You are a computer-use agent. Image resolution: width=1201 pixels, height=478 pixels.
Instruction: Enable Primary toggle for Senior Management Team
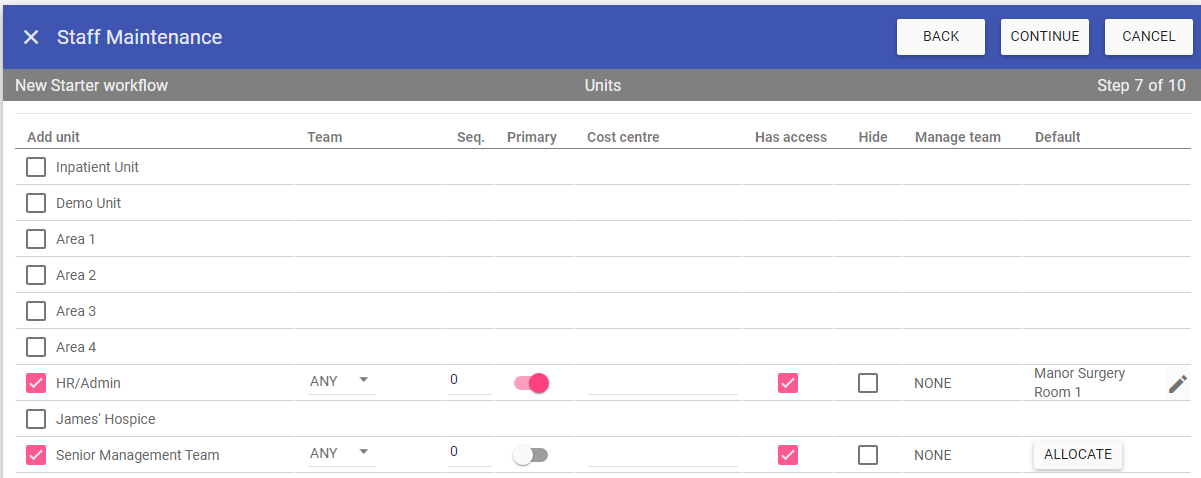coord(531,455)
